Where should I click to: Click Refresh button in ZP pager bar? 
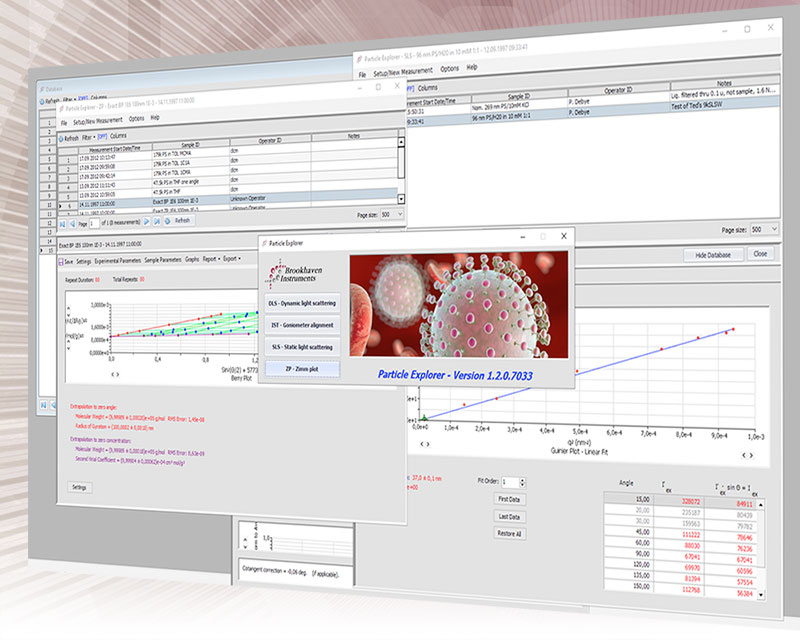click(x=179, y=220)
